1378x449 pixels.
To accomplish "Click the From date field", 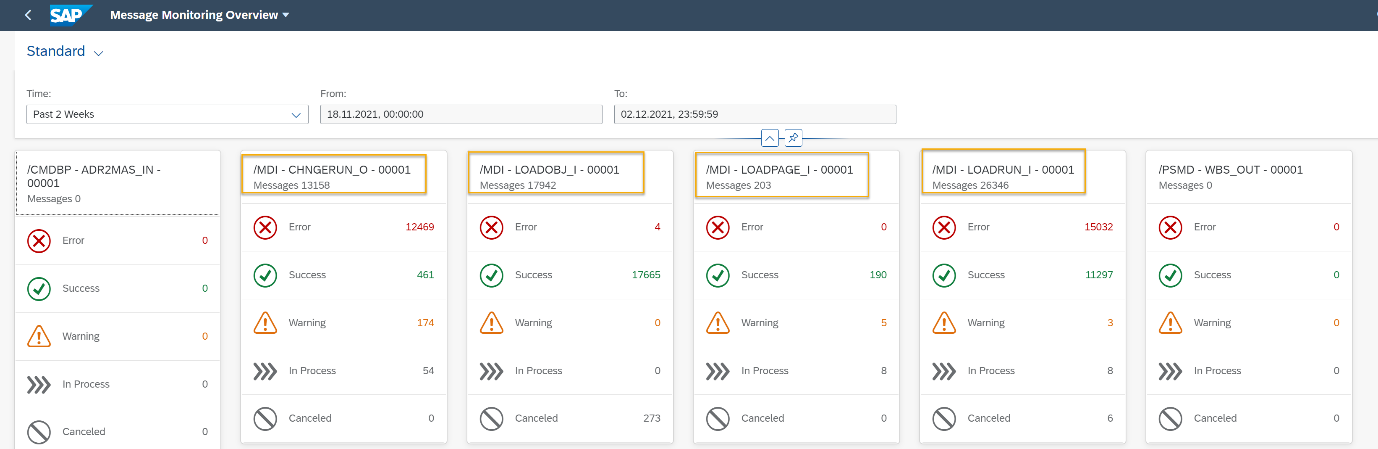I will tap(461, 114).
